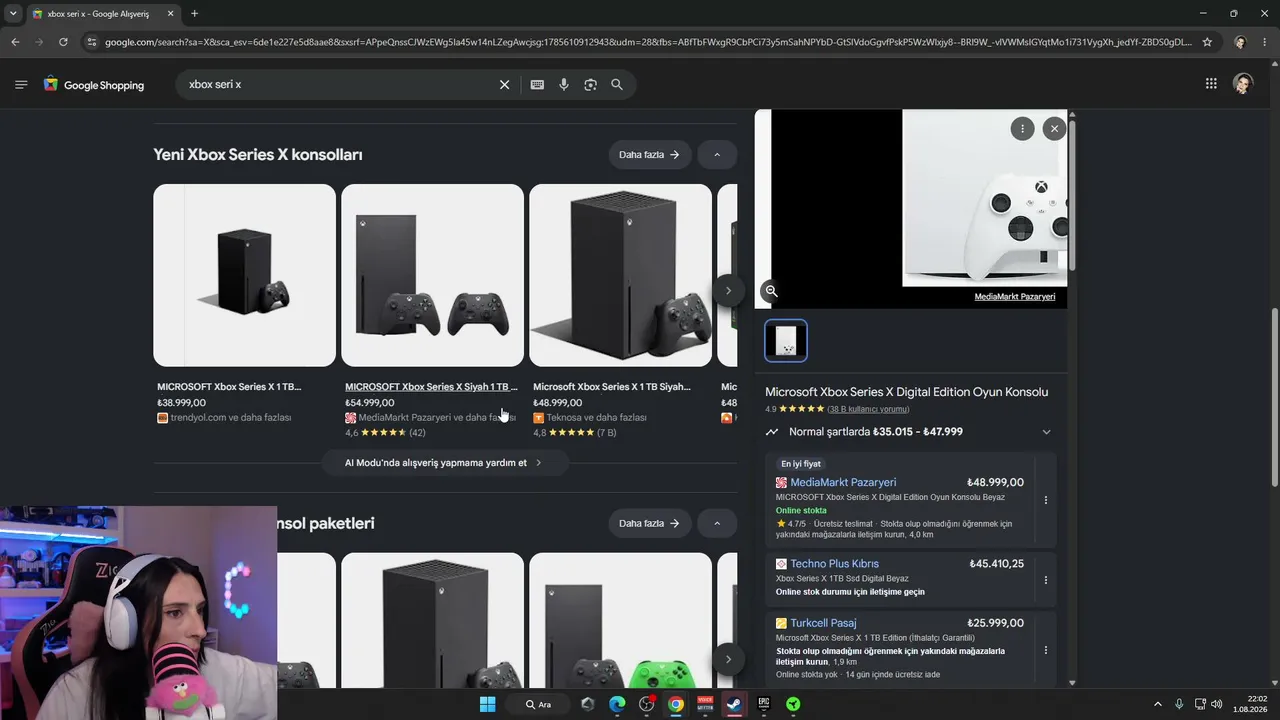Open the volume control in the system tray
The height and width of the screenshot is (720, 1280).
pos(1216,704)
